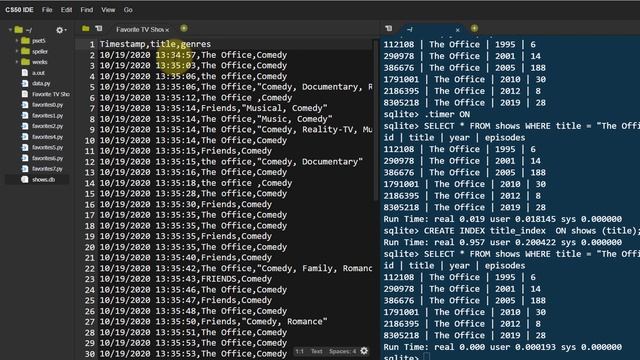Open favorites5.py file
The image size is (640, 360).
(x=47, y=147)
